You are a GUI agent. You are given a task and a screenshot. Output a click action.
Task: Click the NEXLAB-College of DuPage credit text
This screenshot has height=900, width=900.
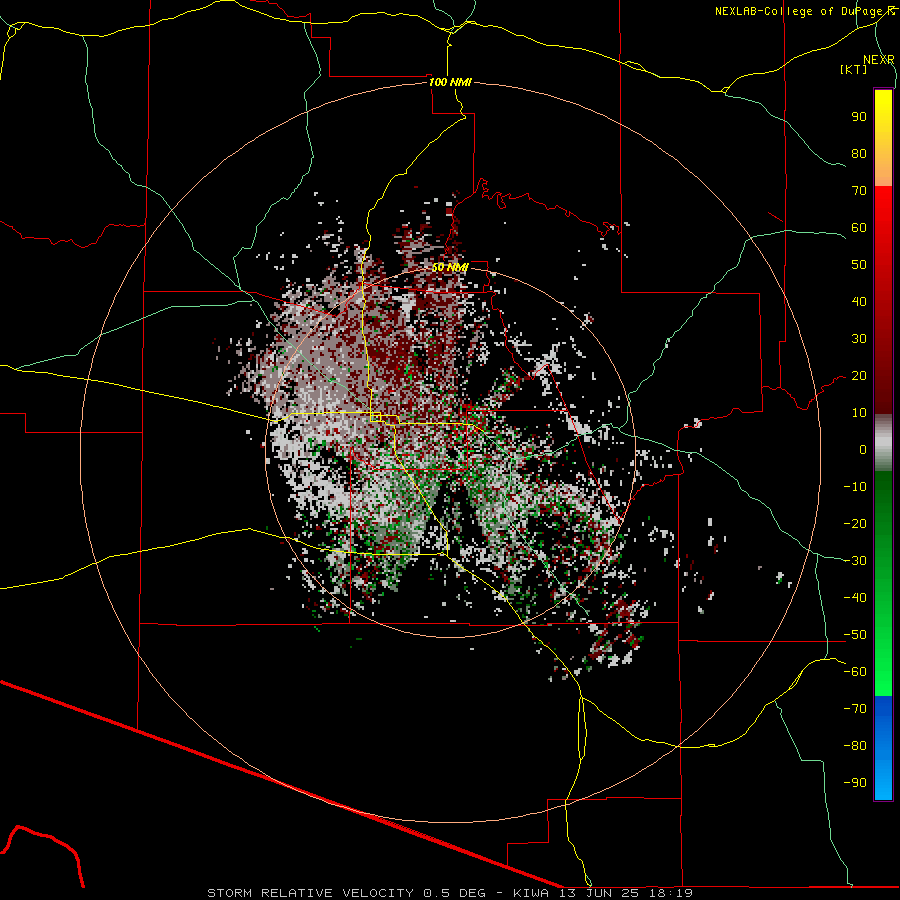tap(804, 11)
